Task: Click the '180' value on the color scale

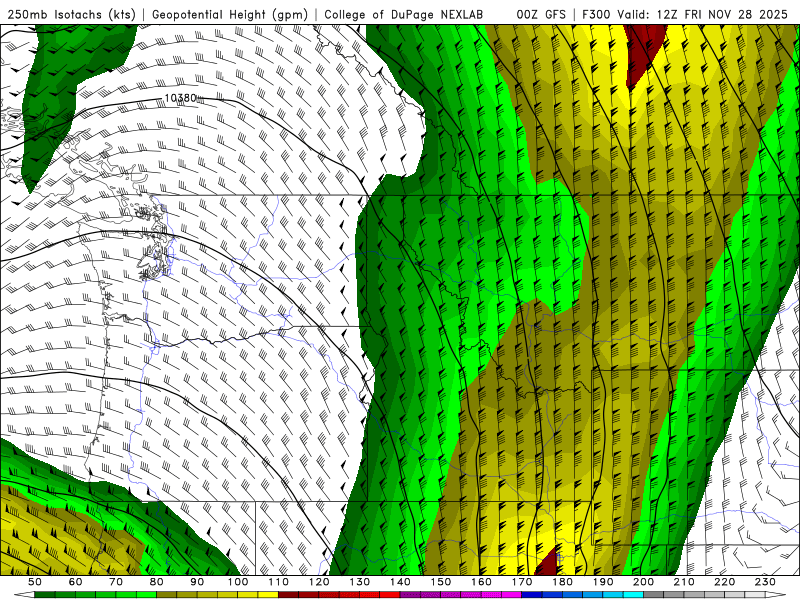Action: 562,582
